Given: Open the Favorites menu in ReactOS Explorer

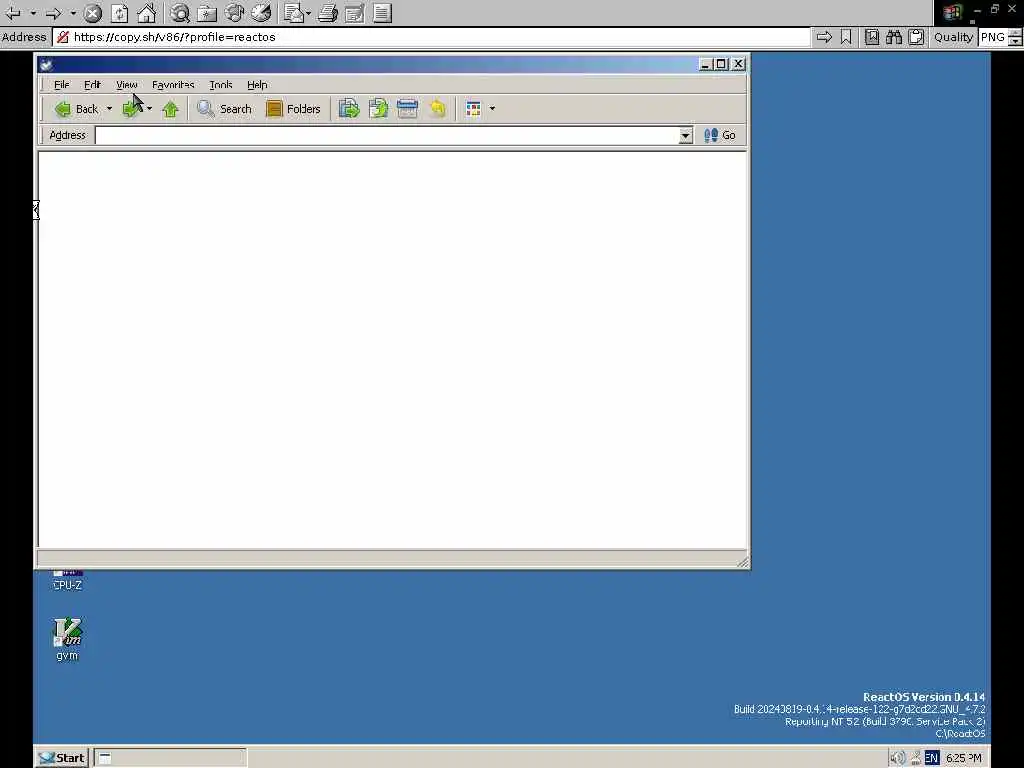Looking at the screenshot, I should click(x=173, y=84).
